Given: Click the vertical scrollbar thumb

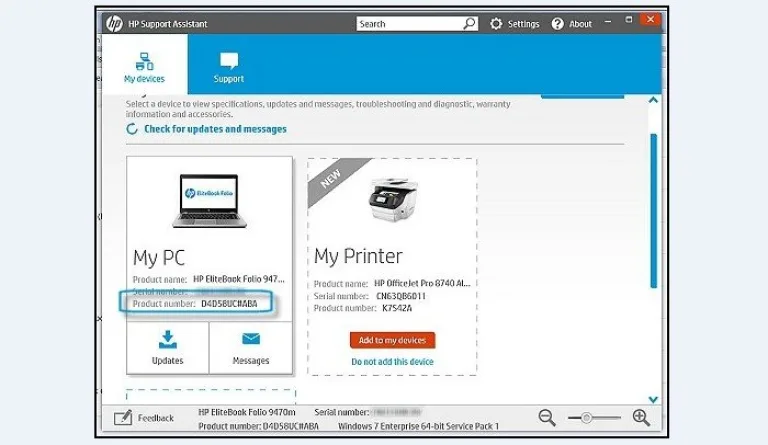Looking at the screenshot, I should pyautogui.click(x=653, y=211).
